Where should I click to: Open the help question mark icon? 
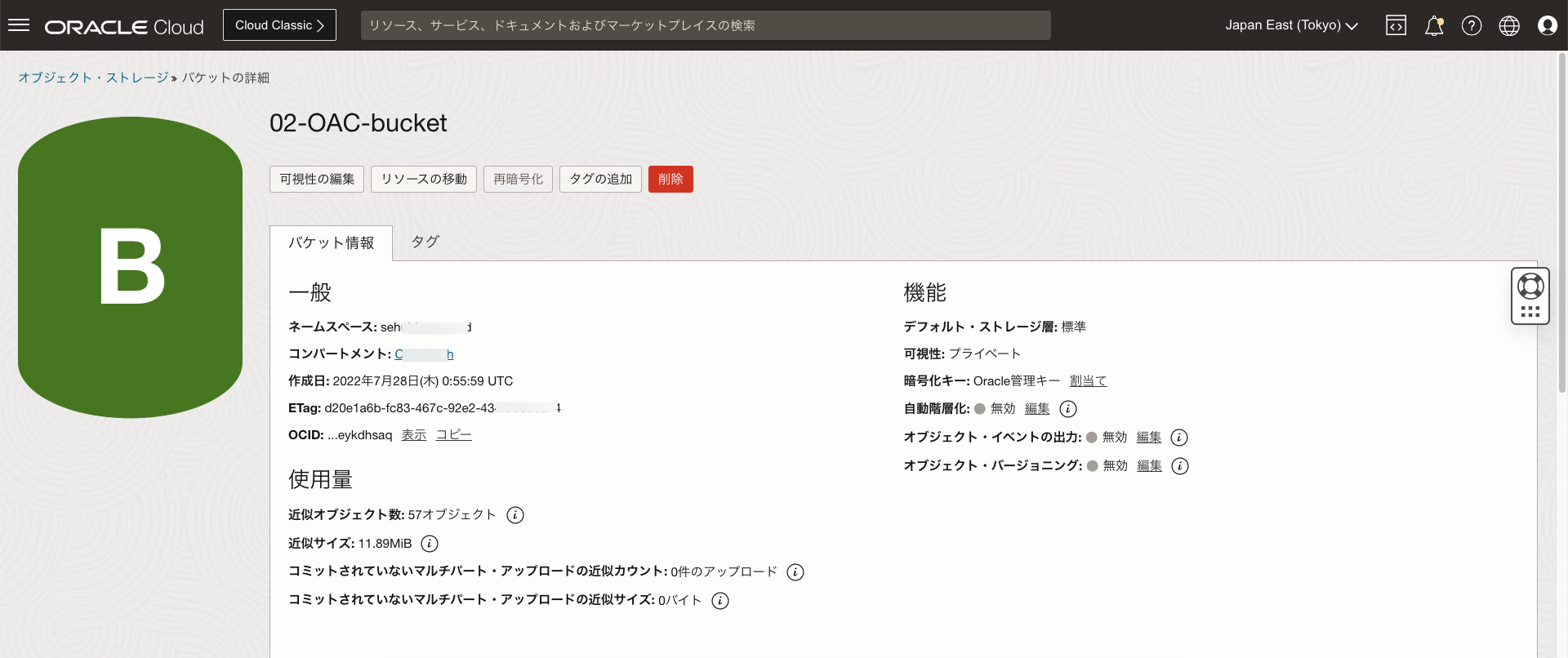coord(1472,25)
